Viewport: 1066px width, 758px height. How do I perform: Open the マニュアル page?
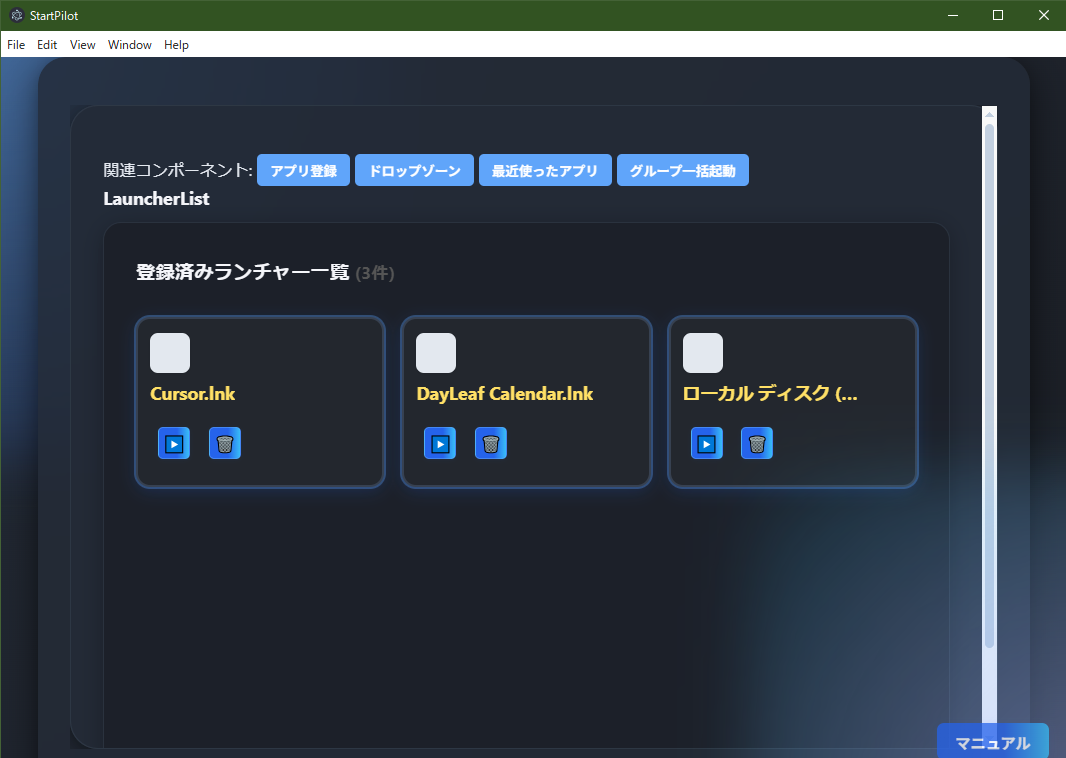click(x=992, y=741)
